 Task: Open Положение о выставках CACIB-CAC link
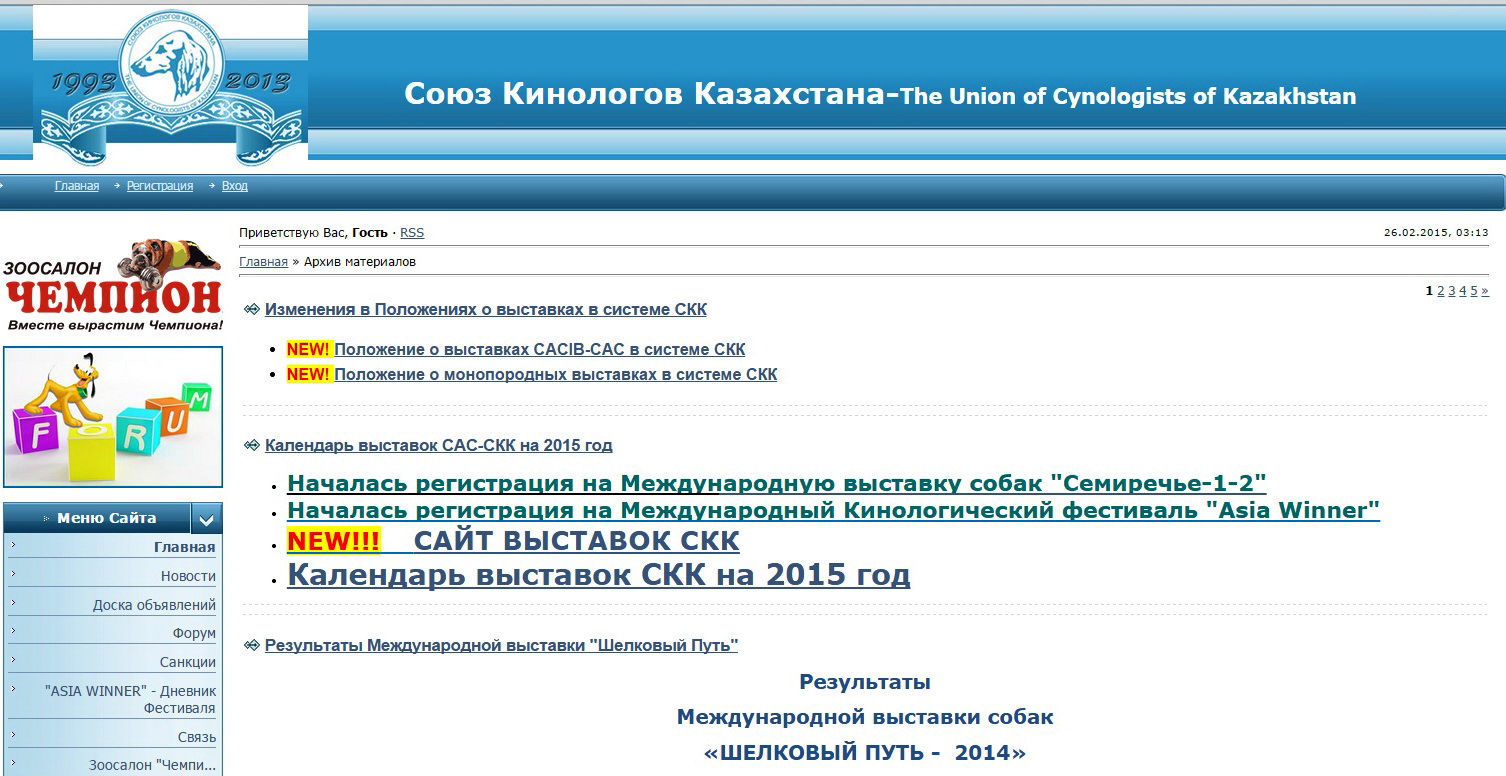(x=539, y=350)
